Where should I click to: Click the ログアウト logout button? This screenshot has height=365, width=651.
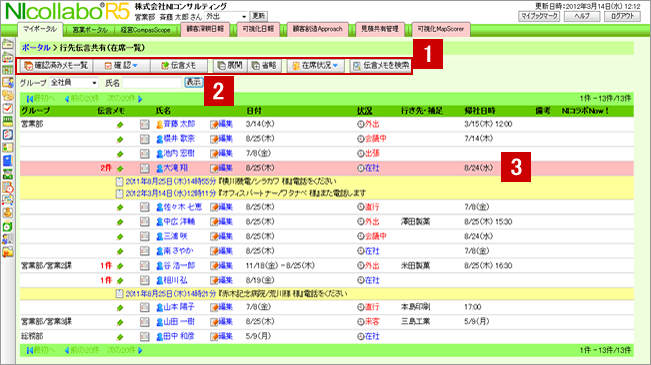[622, 16]
